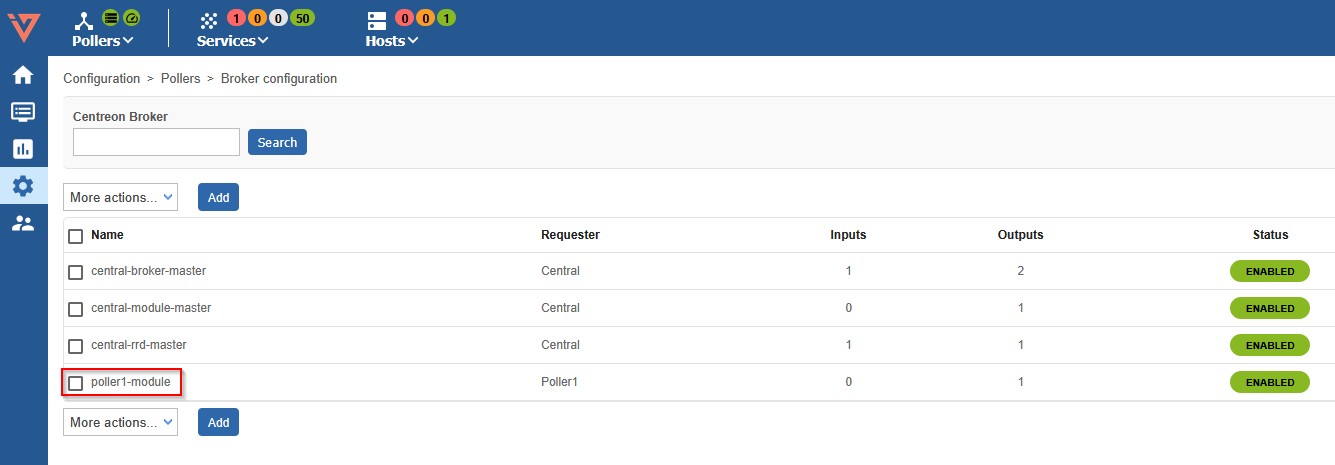Click the green OK services count 50
The image size is (1335, 465).
[301, 18]
